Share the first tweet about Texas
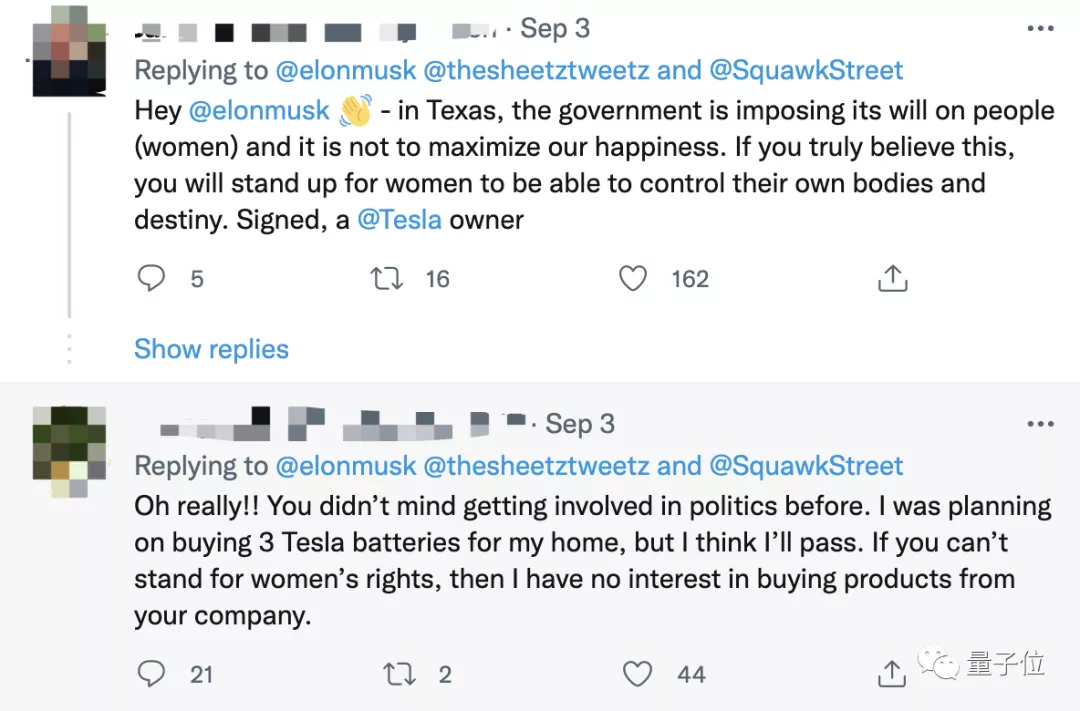 click(892, 278)
